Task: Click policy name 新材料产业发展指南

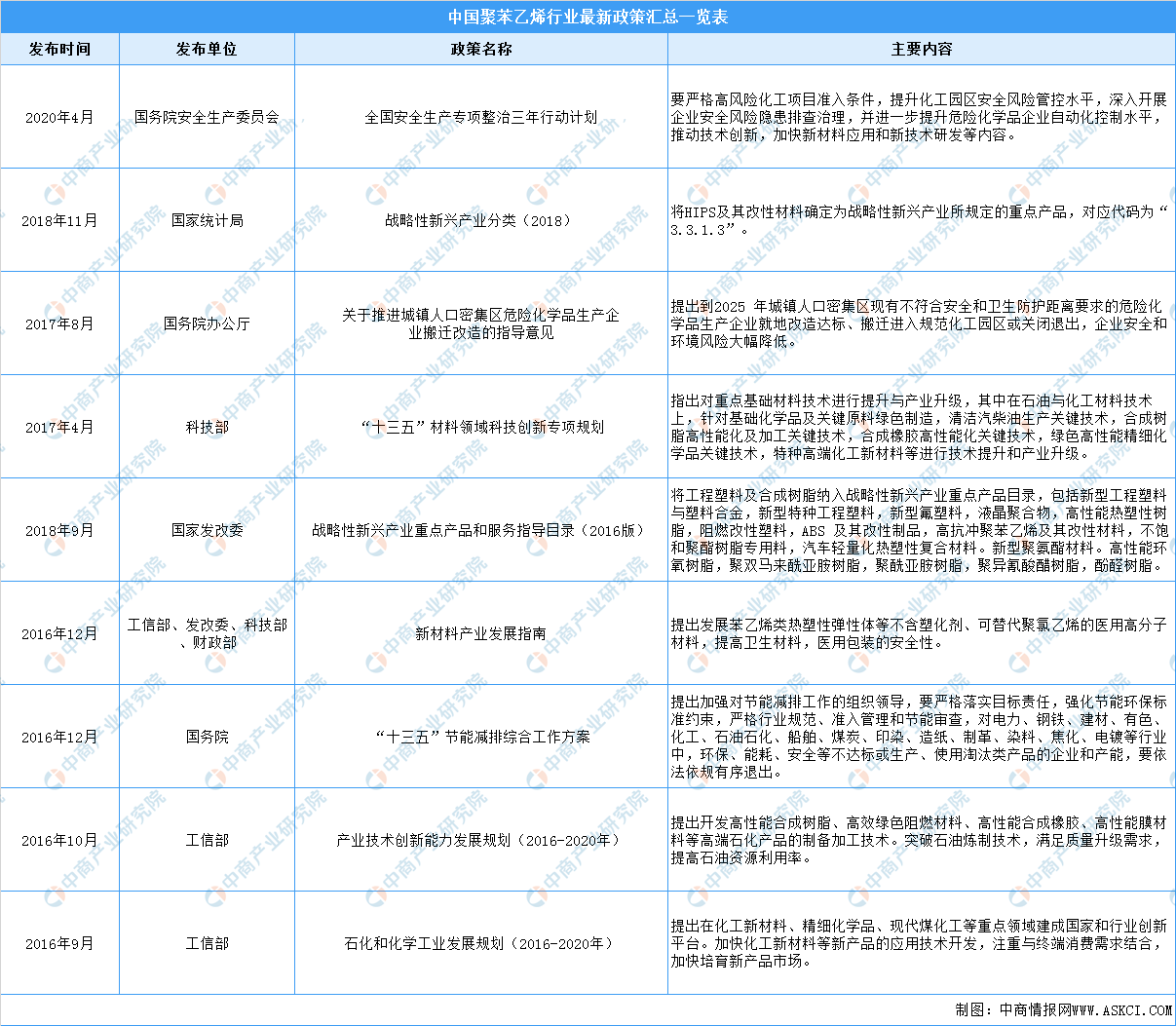Action: point(481,633)
